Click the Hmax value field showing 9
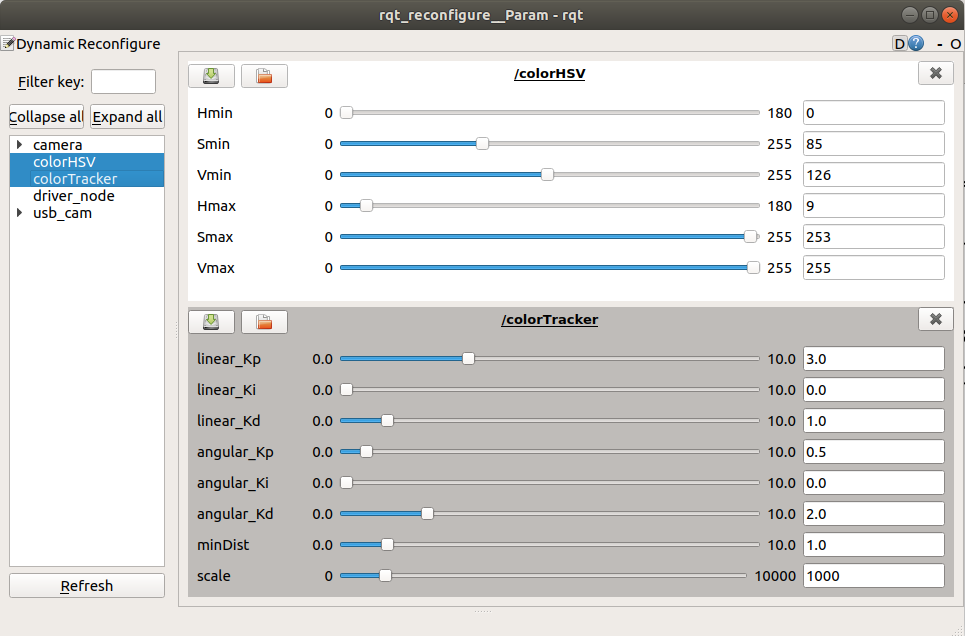 [873, 206]
